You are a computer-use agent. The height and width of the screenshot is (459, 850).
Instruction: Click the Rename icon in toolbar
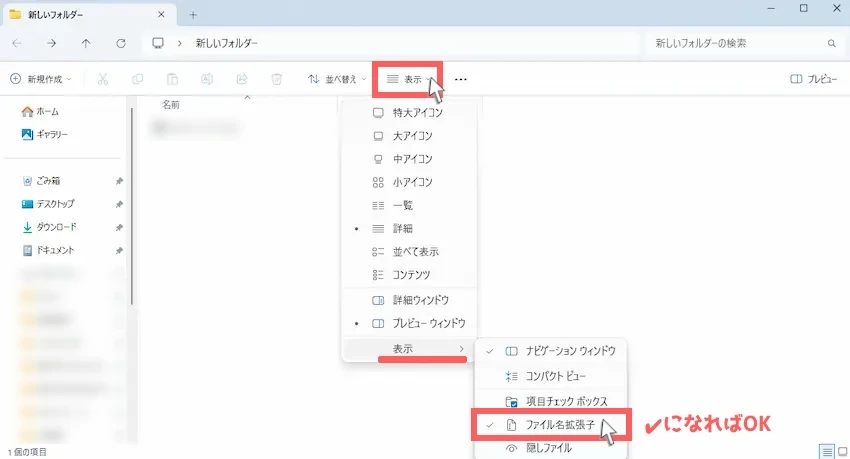coord(207,79)
